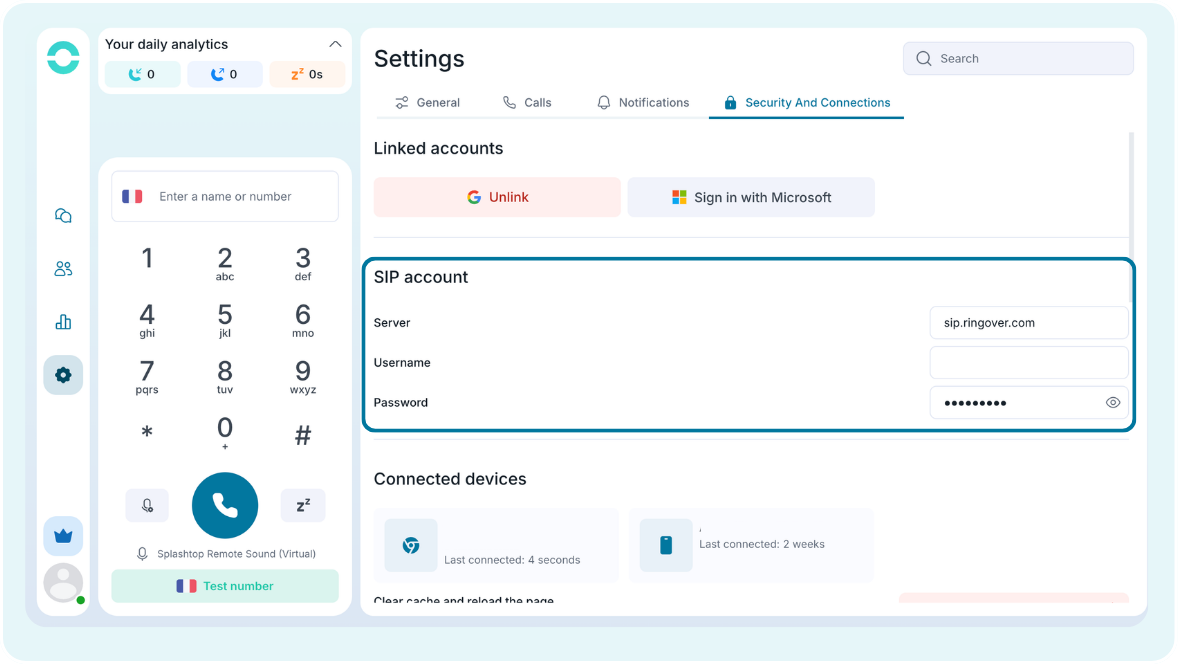This screenshot has height=665, width=1178.
Task: Click Sign in with Microsoft button
Action: coord(751,198)
